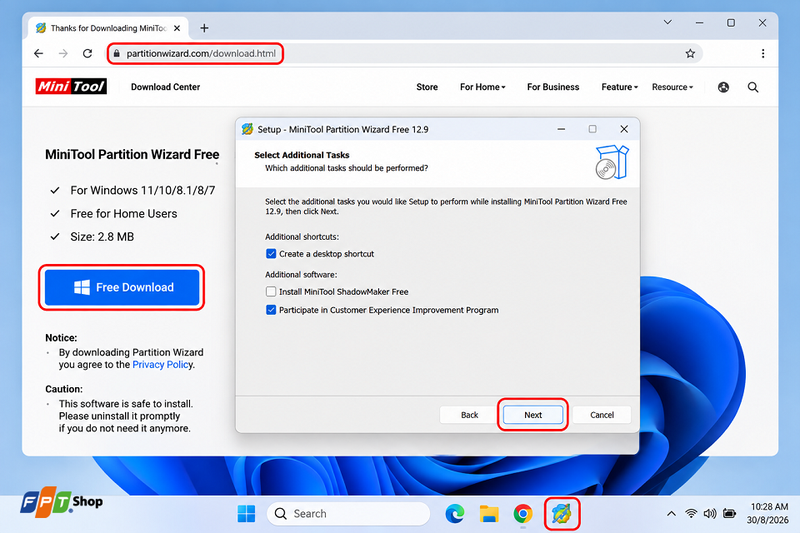Image resolution: width=800 pixels, height=533 pixels.
Task: Open the For Business page
Action: click(553, 87)
